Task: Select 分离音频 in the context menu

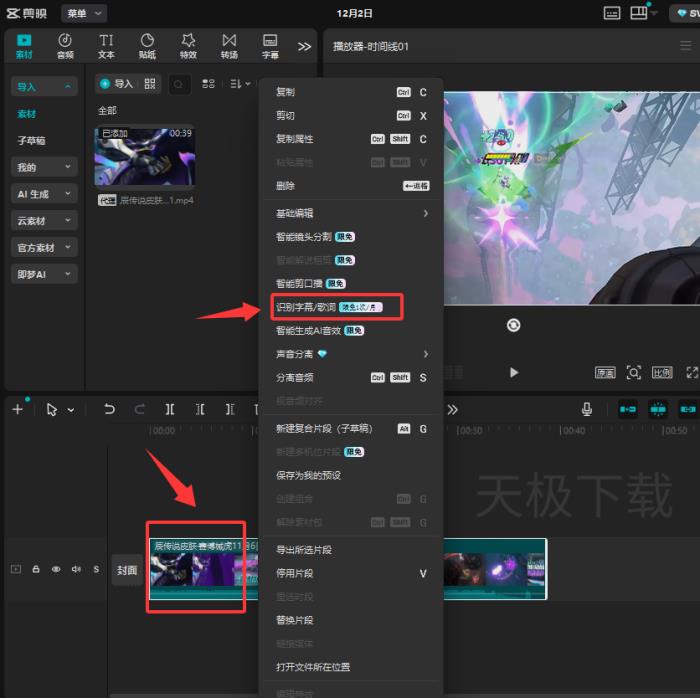Action: click(x=295, y=378)
